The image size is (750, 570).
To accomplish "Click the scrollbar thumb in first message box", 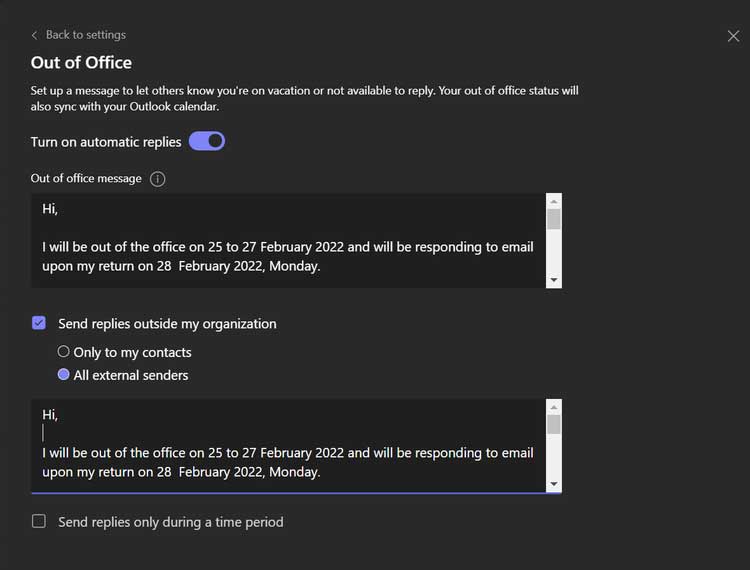I will click(554, 219).
